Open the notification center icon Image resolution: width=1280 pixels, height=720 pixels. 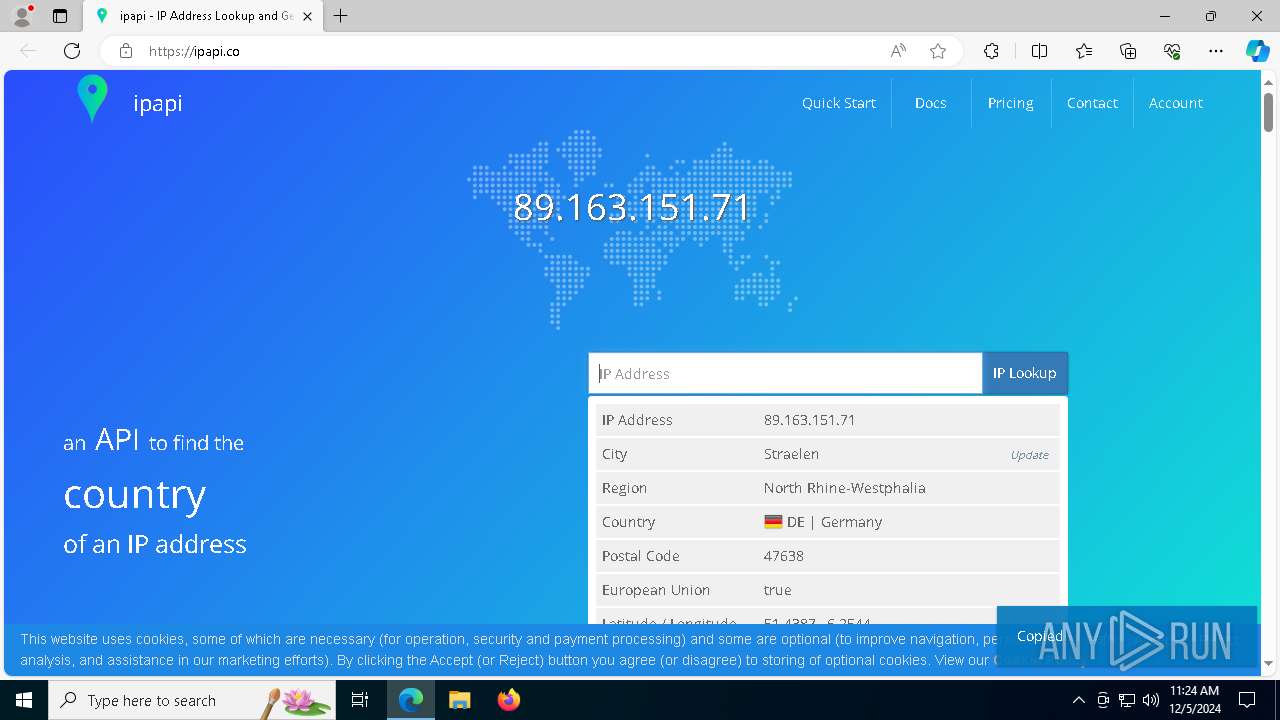[1247, 700]
